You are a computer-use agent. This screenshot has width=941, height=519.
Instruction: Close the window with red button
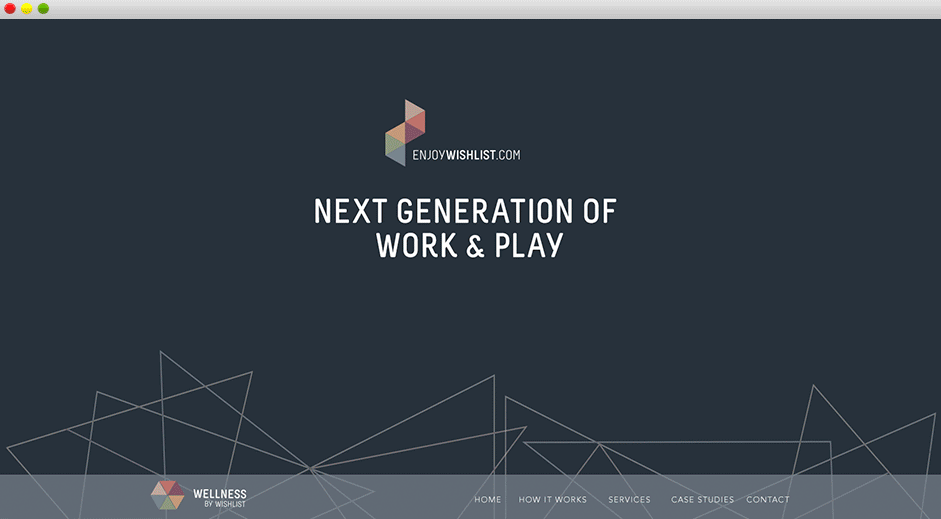(x=10, y=8)
